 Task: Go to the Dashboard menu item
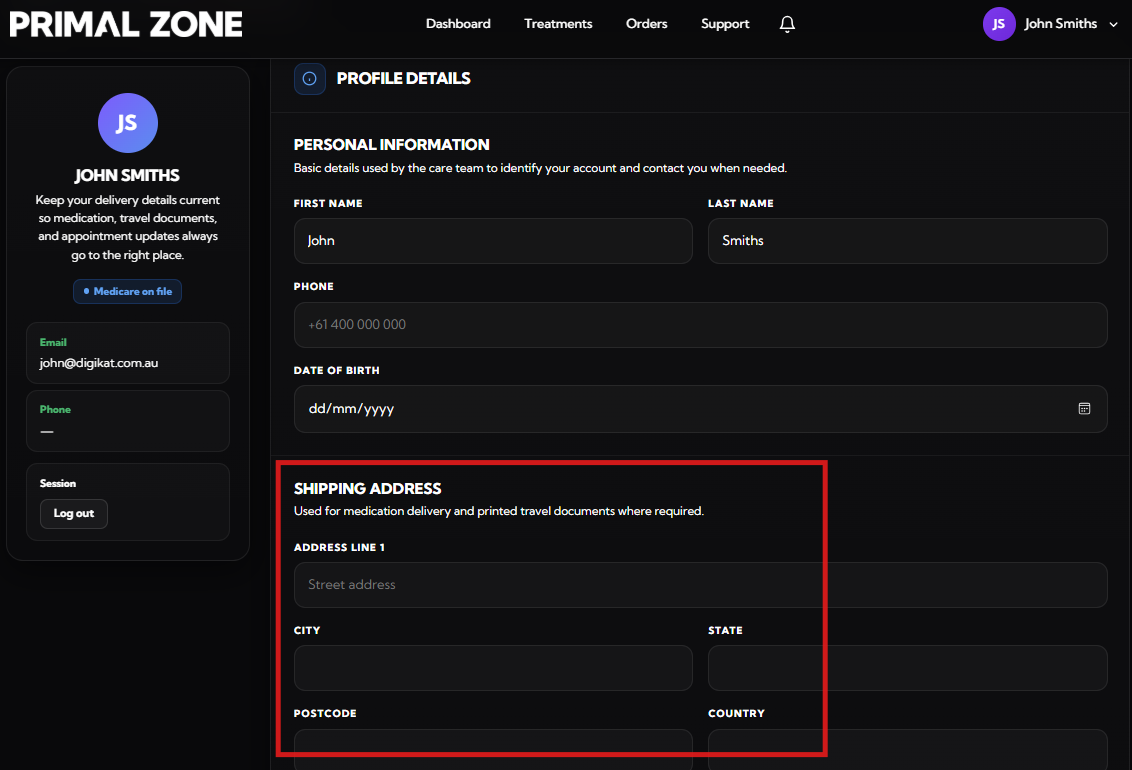pos(458,24)
